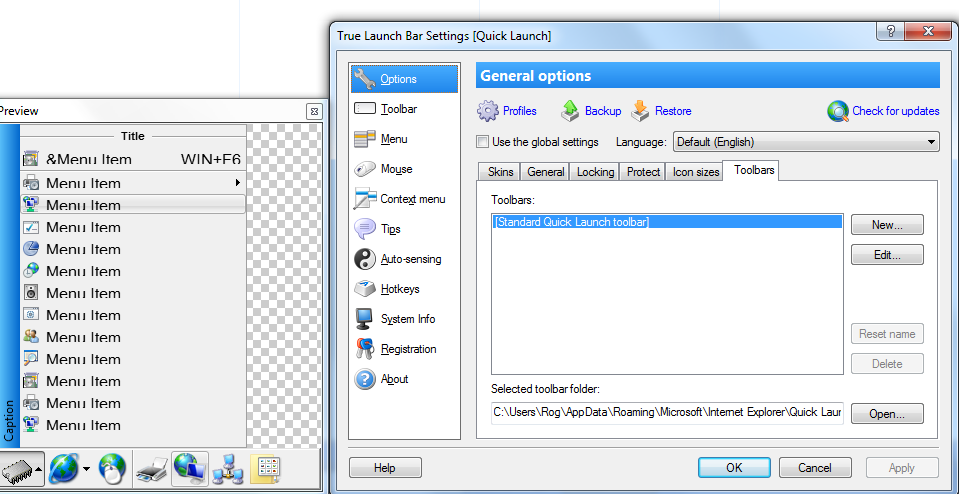
Task: Click the network computers icon in preview toolbar
Action: 227,468
